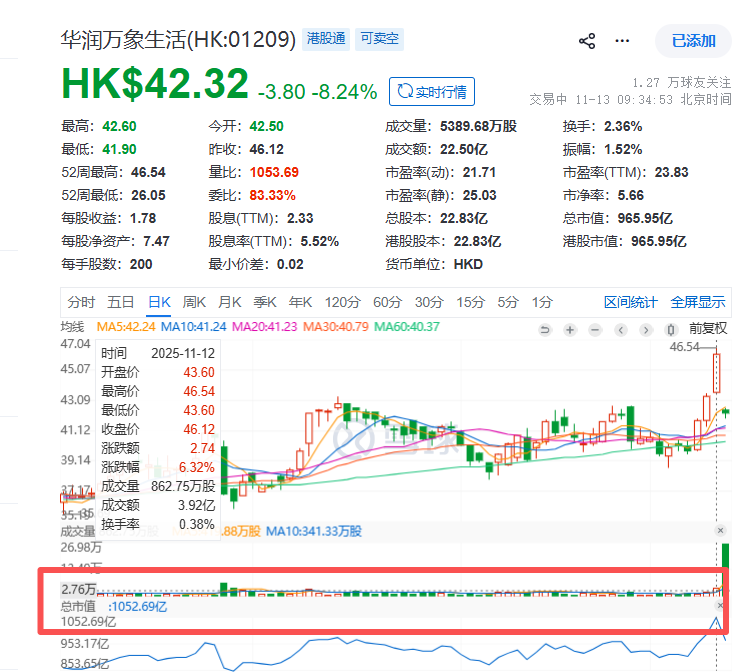Screen dimensions: 750x672
Task: Open the 前复权 adjustment dropdown
Action: pyautogui.click(x=708, y=329)
